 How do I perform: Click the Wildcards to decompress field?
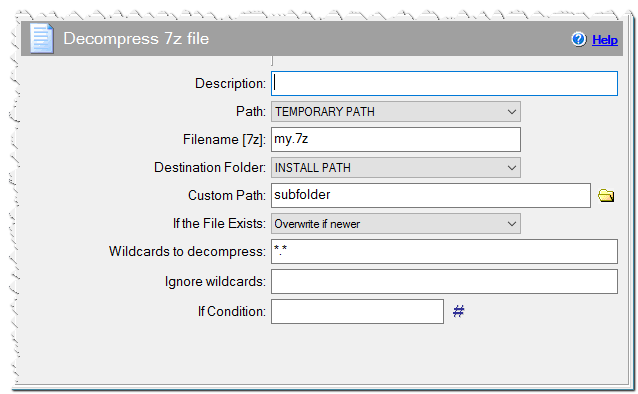click(444, 251)
